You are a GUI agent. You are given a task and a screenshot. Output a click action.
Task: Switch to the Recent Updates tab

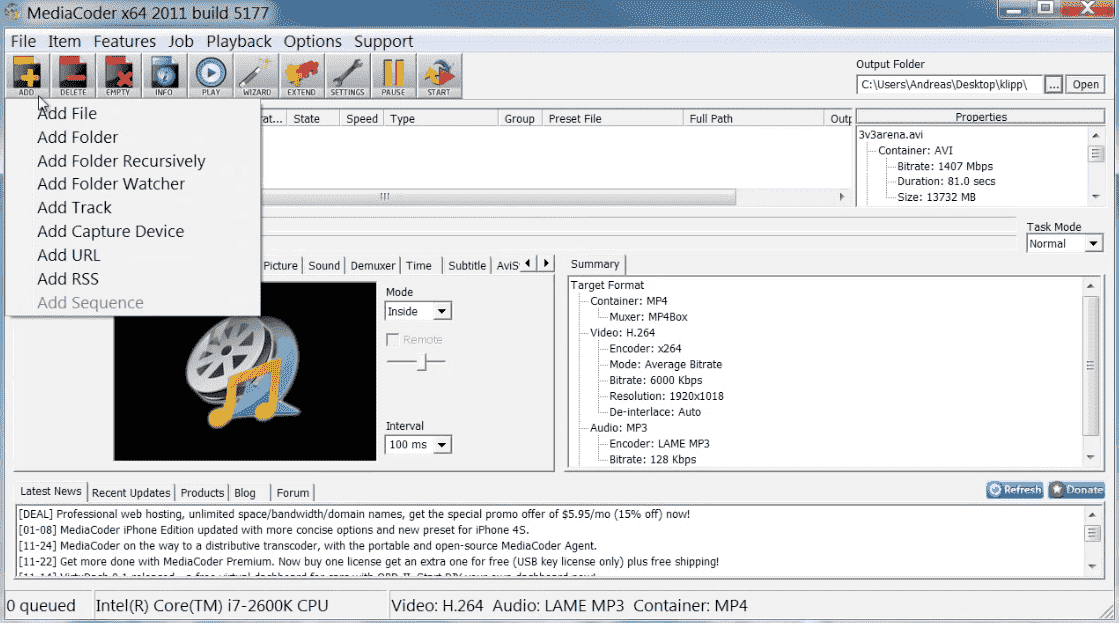132,493
